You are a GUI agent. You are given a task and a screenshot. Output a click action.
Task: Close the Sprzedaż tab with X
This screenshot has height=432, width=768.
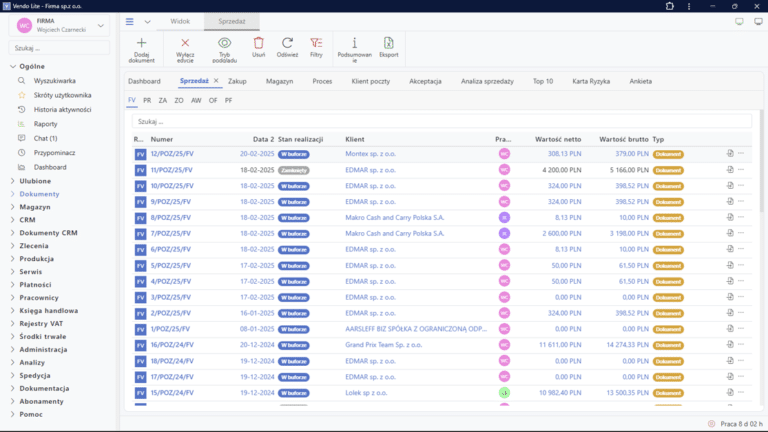click(x=216, y=81)
